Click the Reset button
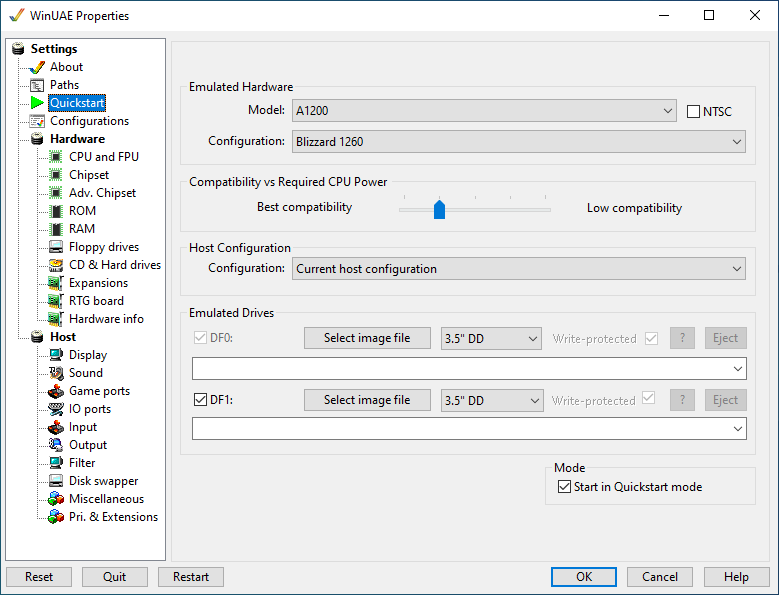The image size is (780, 595). click(39, 577)
